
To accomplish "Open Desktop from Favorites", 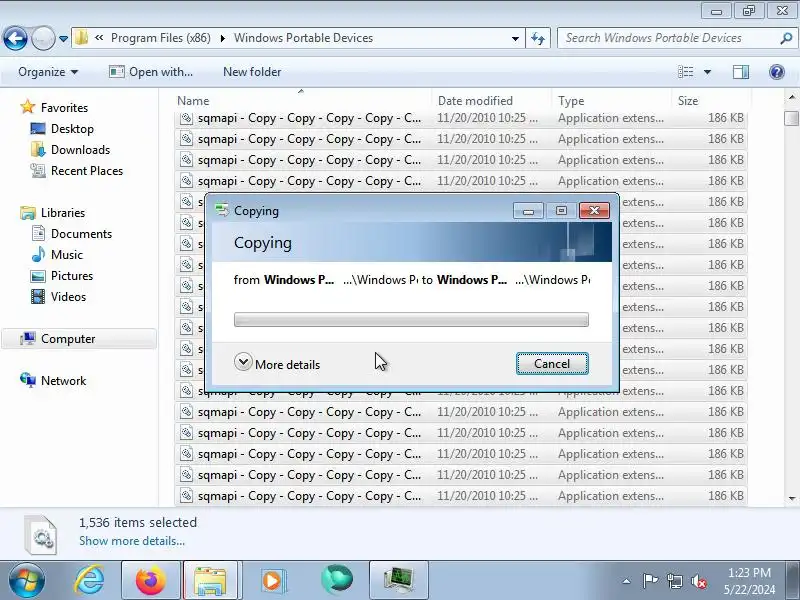I will coord(72,129).
